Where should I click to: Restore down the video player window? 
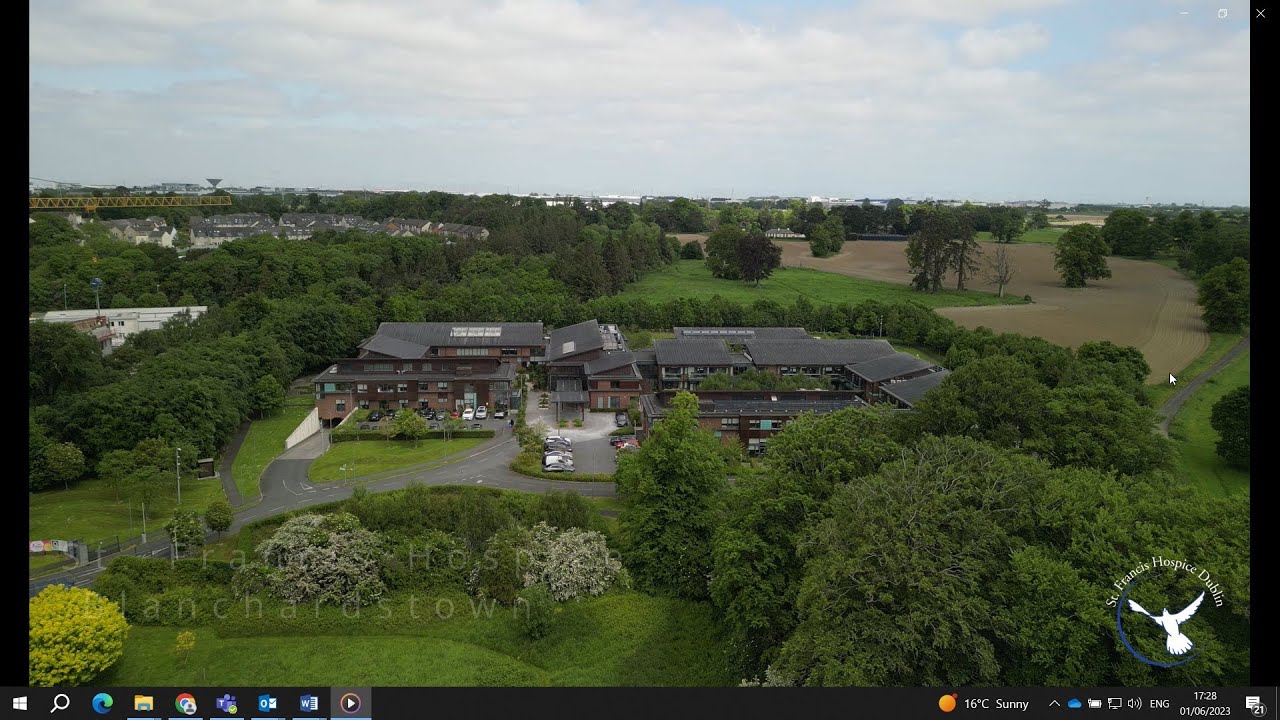click(1222, 13)
